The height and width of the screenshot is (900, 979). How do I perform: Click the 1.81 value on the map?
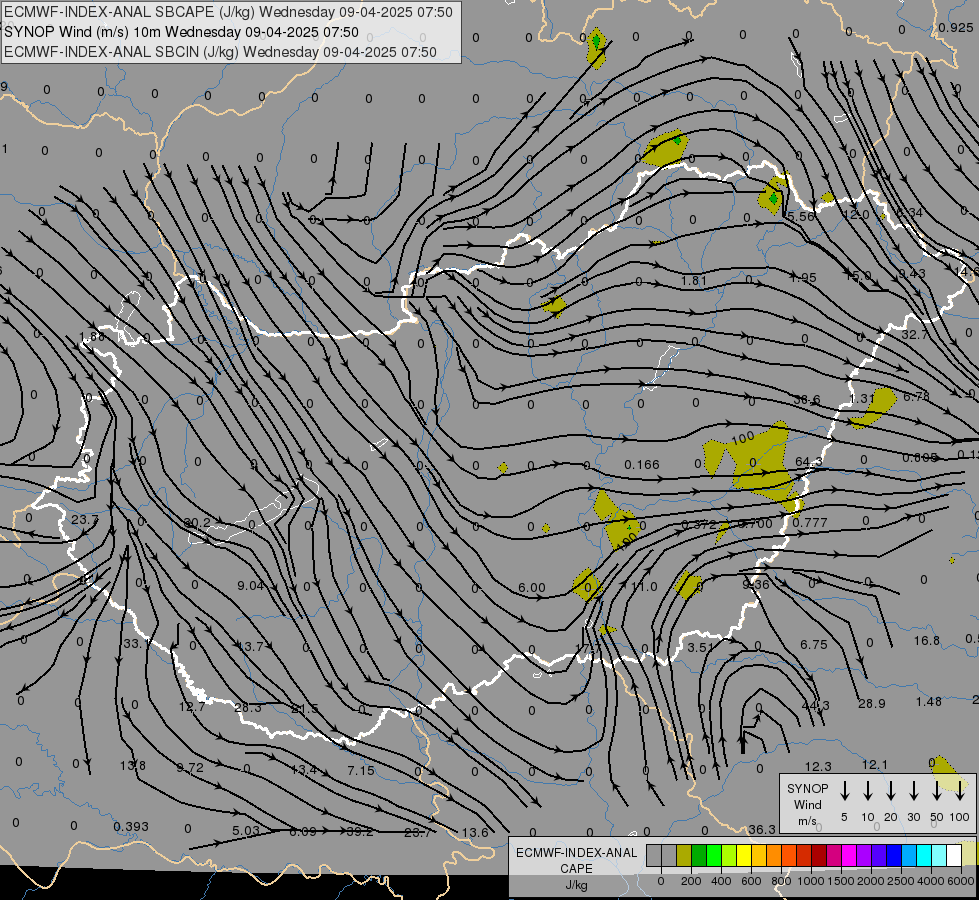[694, 280]
